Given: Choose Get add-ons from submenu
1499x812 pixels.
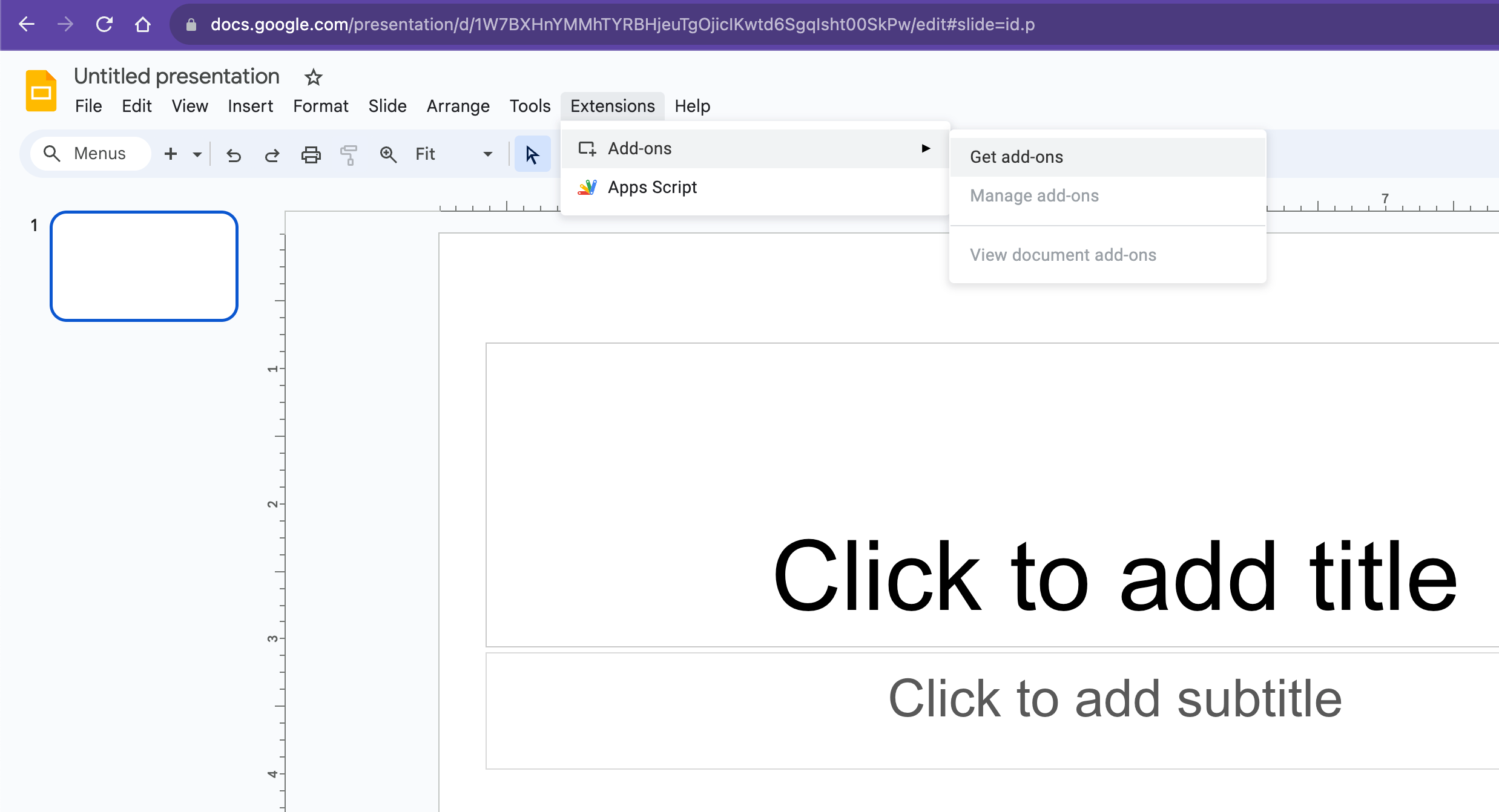Looking at the screenshot, I should click(1016, 157).
